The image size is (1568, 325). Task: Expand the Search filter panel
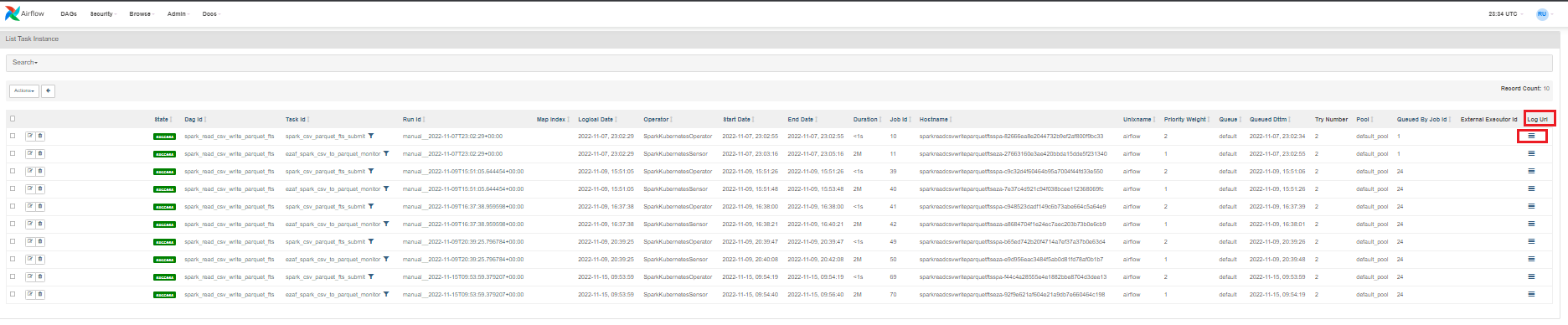(25, 62)
